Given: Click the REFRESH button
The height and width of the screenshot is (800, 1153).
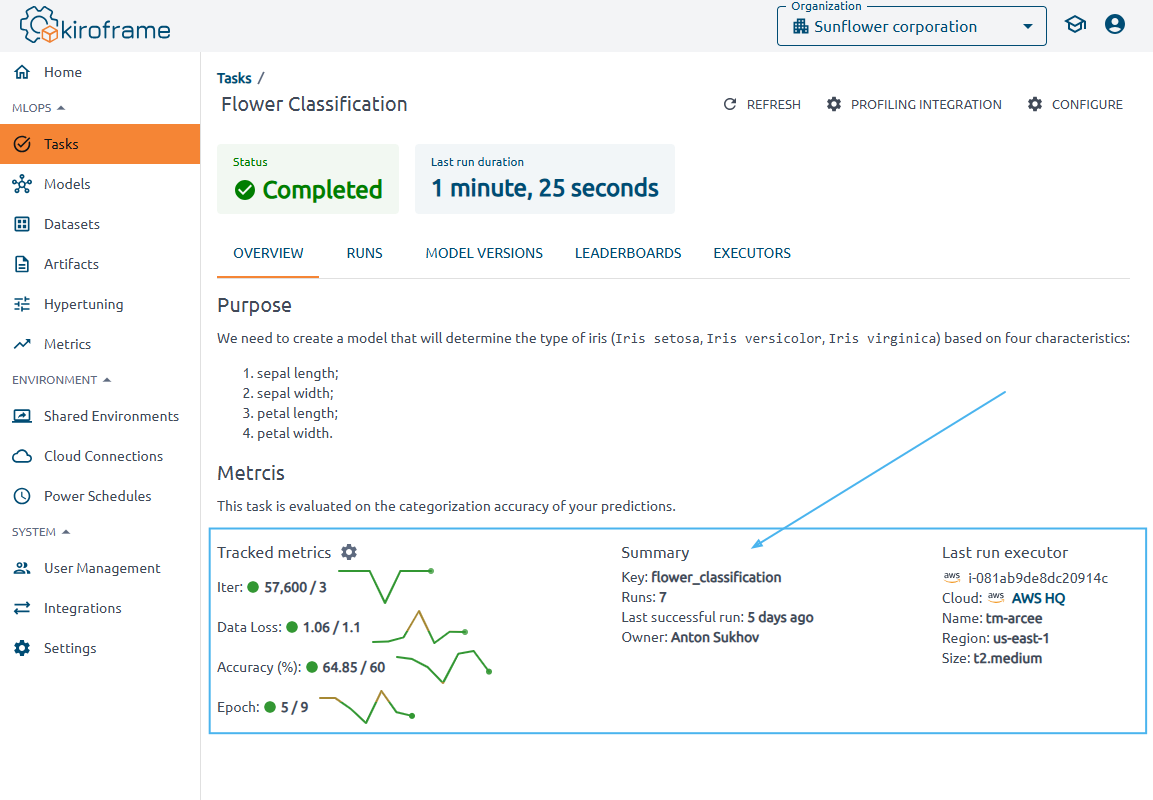Looking at the screenshot, I should coord(762,104).
